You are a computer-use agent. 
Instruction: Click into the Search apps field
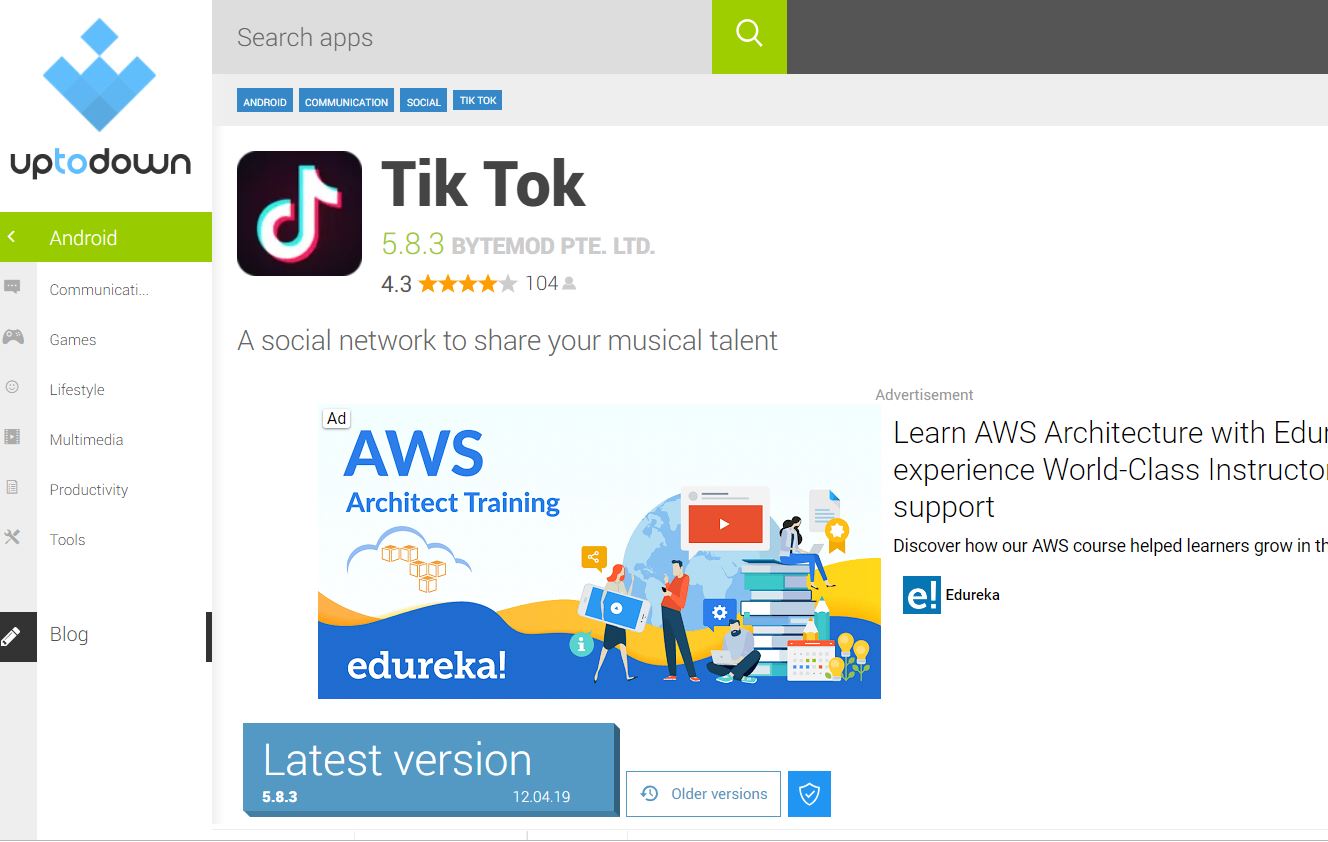(462, 37)
